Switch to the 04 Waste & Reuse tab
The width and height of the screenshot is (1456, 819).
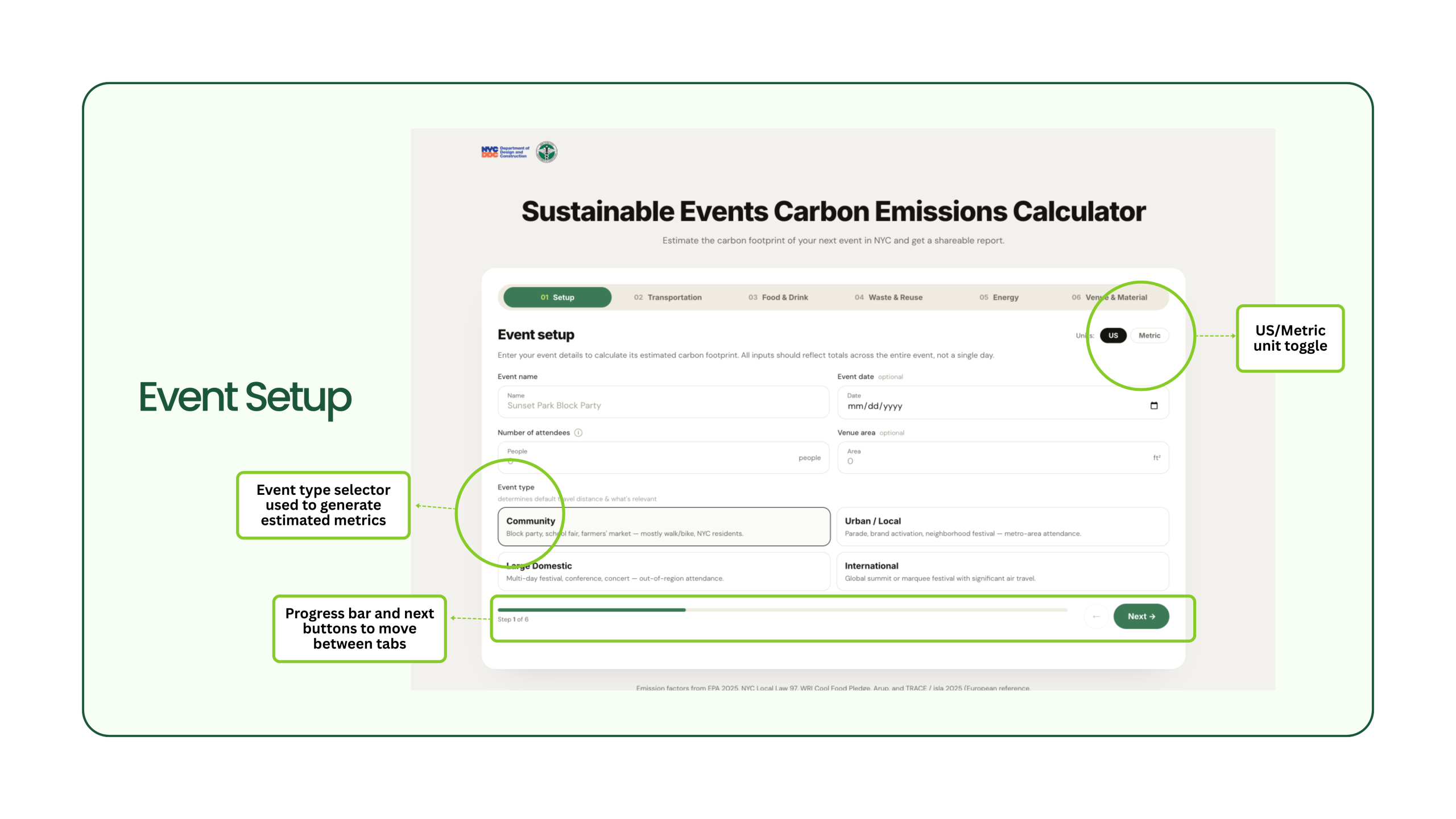point(888,297)
